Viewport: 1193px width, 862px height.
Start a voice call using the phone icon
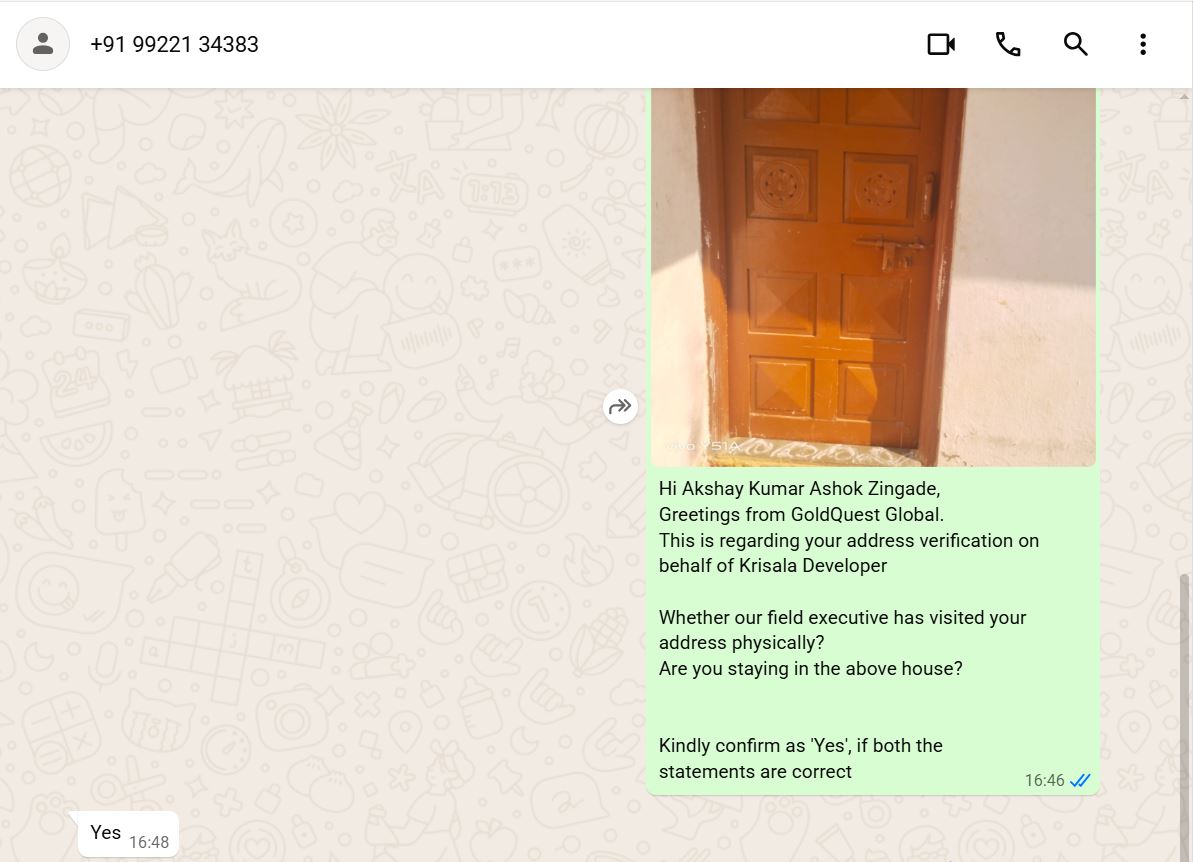[x=1008, y=44]
